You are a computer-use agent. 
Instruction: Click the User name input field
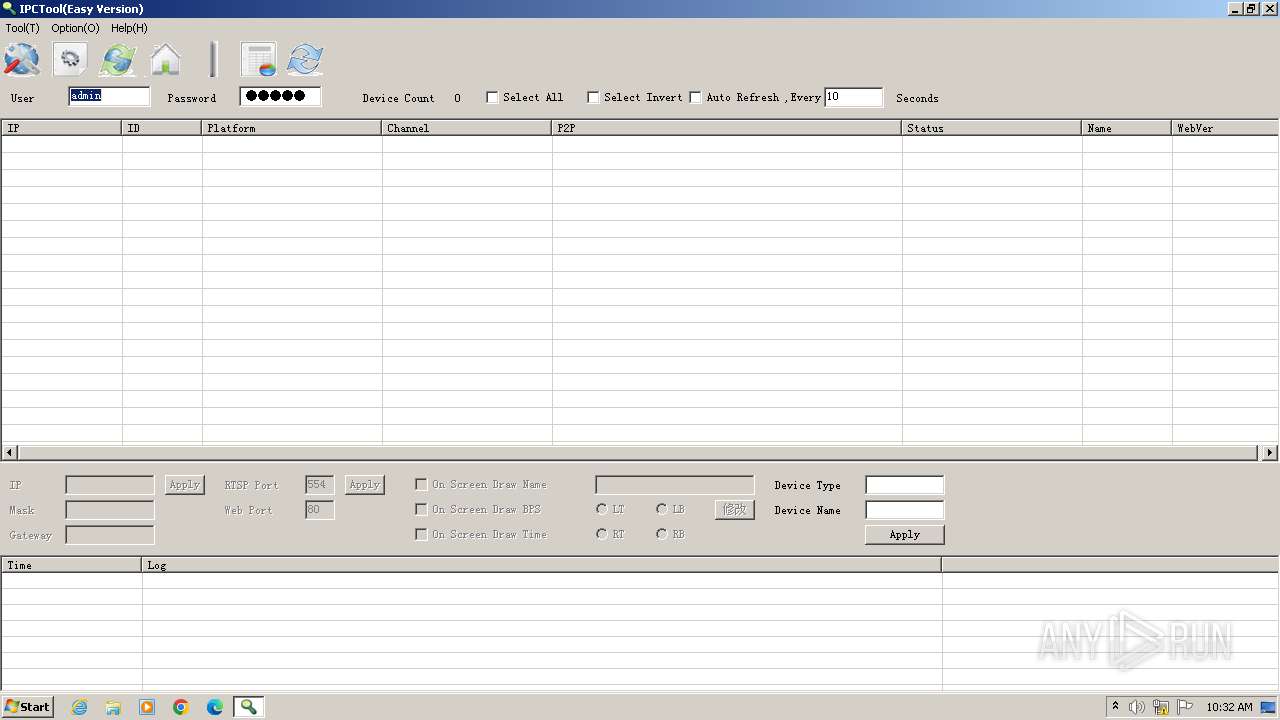tap(110, 96)
